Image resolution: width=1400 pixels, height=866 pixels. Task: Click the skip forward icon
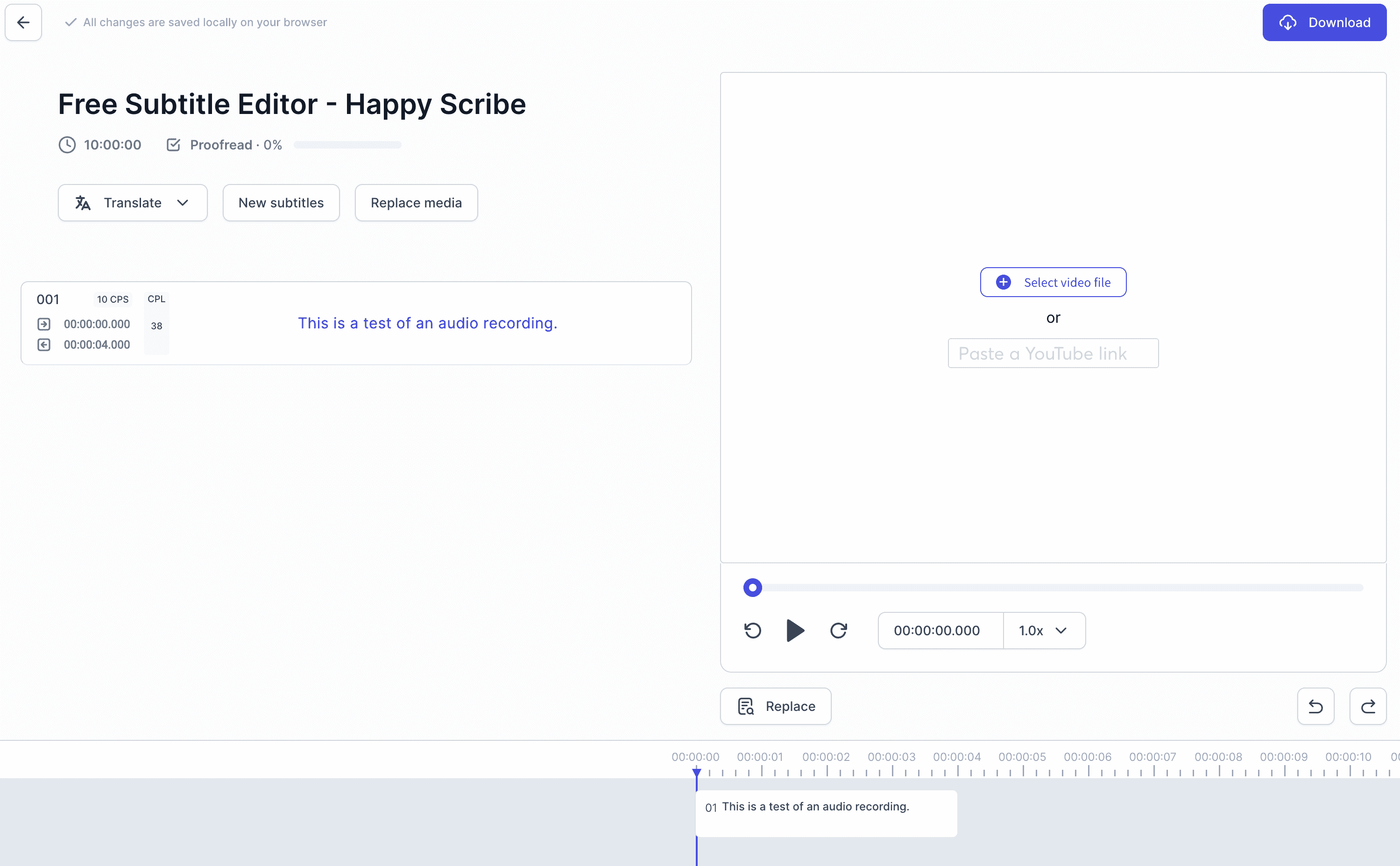(838, 630)
